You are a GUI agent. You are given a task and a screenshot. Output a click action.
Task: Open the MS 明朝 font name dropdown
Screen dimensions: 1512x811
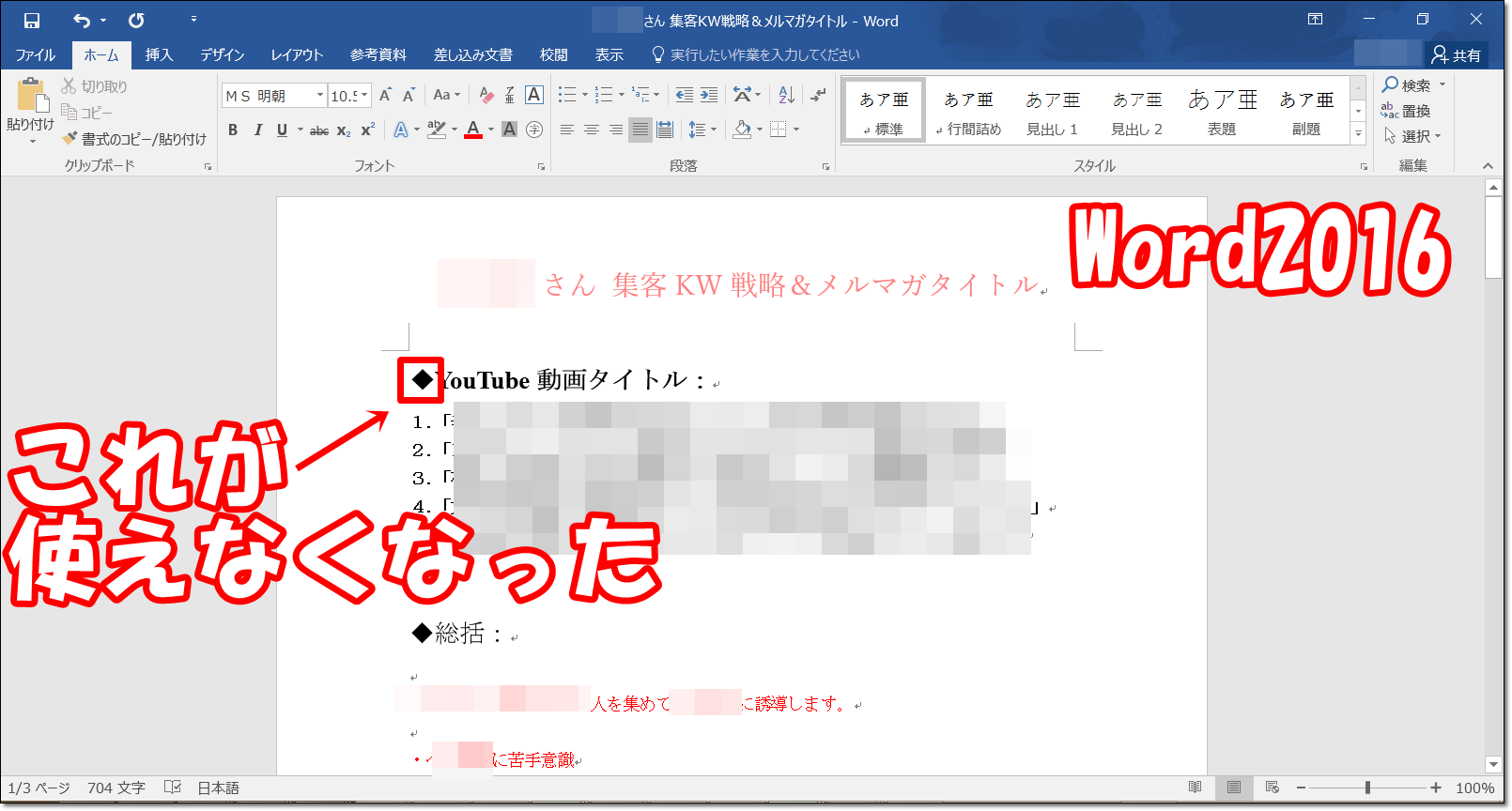320,96
